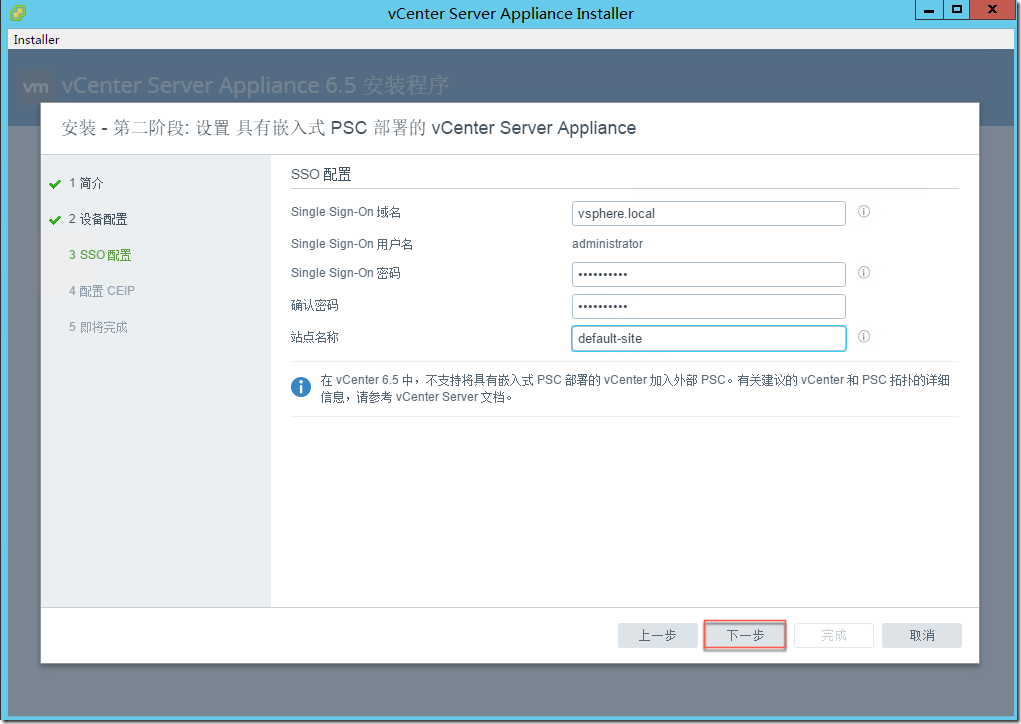Focus the 确认密码 field

[708, 306]
